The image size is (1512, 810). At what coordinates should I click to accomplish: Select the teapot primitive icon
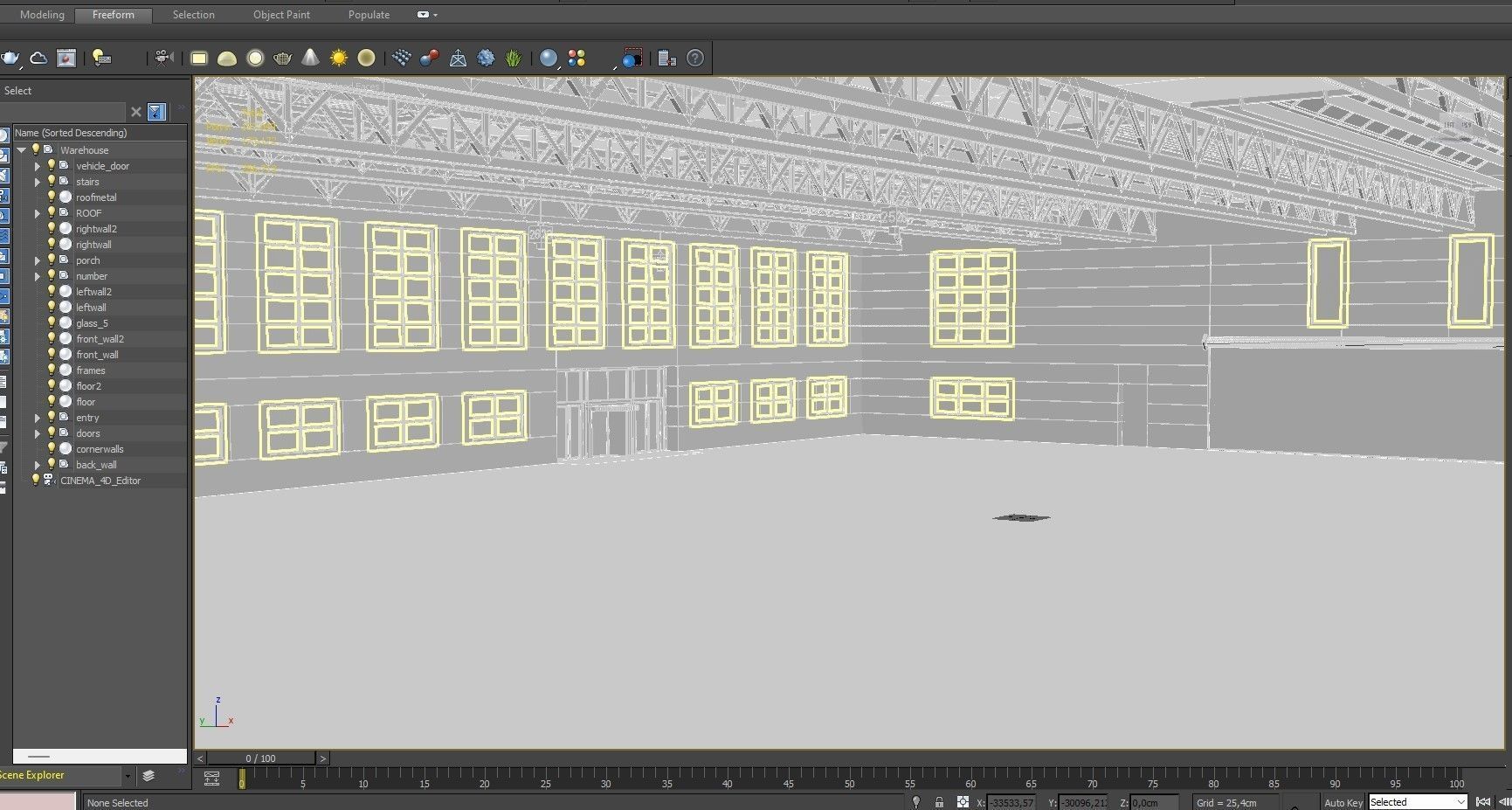pos(282,59)
